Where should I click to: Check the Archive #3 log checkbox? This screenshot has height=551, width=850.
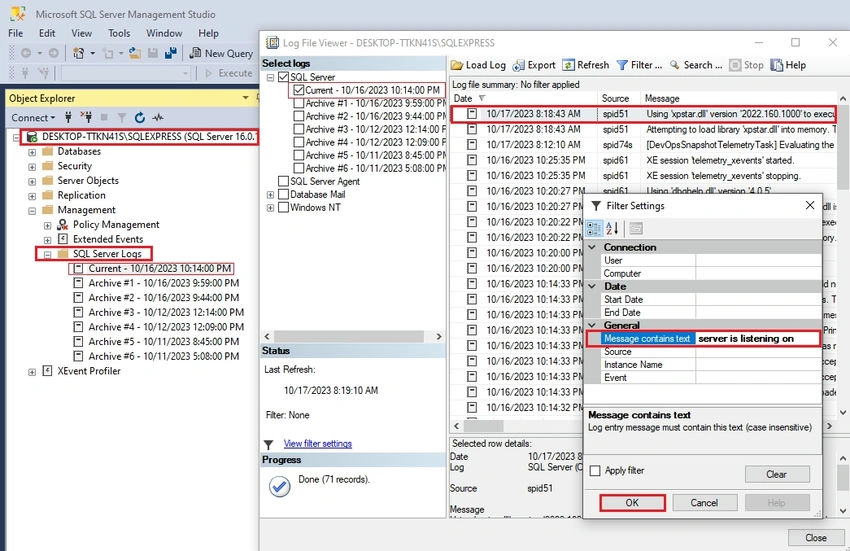point(299,129)
